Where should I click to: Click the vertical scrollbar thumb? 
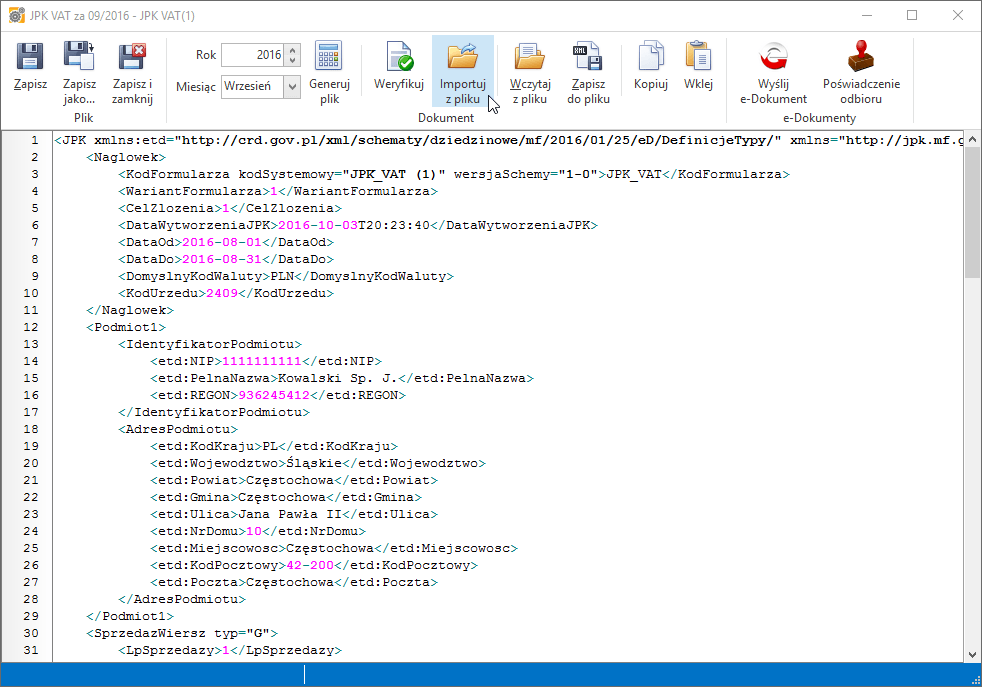(972, 210)
